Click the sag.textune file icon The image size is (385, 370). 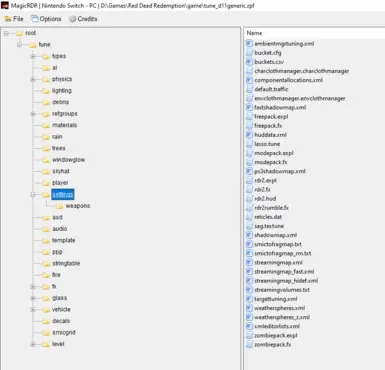click(x=249, y=226)
